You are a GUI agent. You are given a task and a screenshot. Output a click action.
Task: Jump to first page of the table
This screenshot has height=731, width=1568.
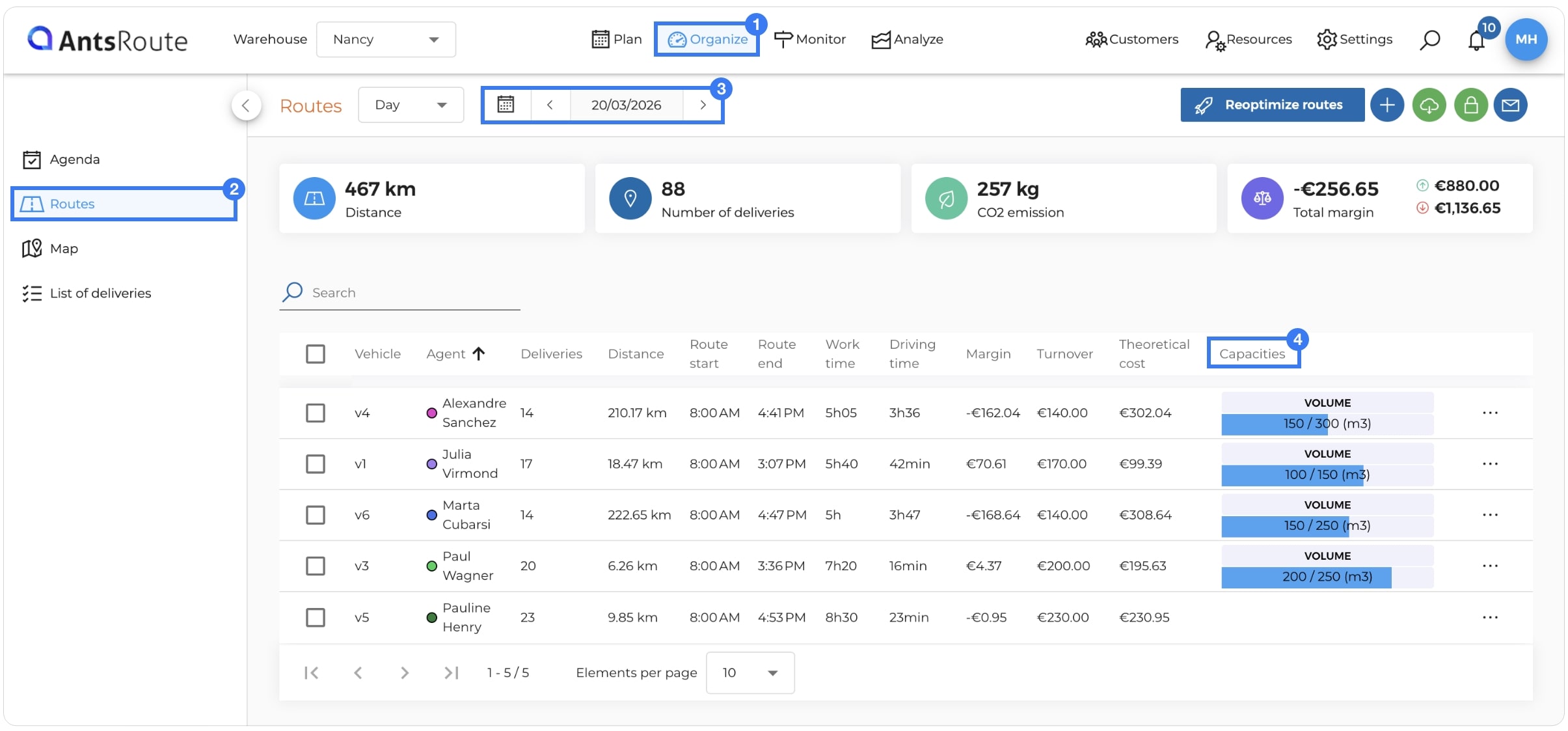312,672
